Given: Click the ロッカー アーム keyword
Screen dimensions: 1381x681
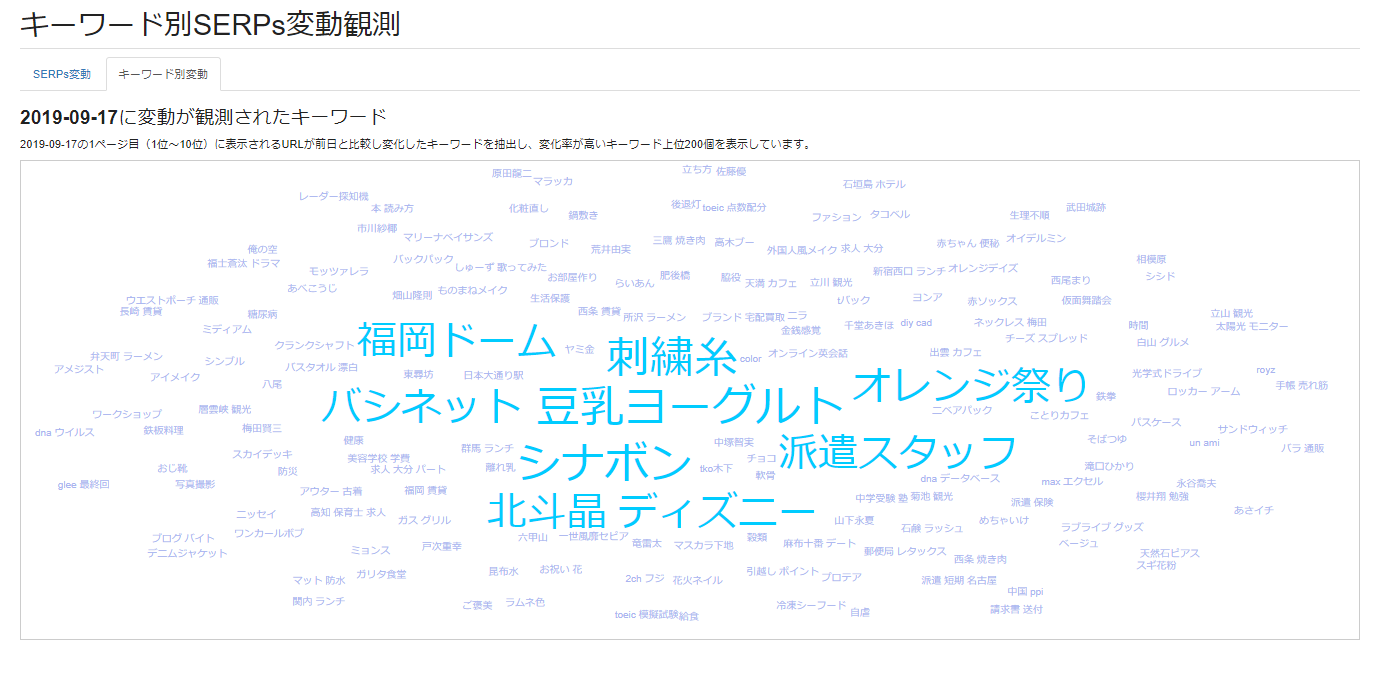Looking at the screenshot, I should tap(1204, 391).
